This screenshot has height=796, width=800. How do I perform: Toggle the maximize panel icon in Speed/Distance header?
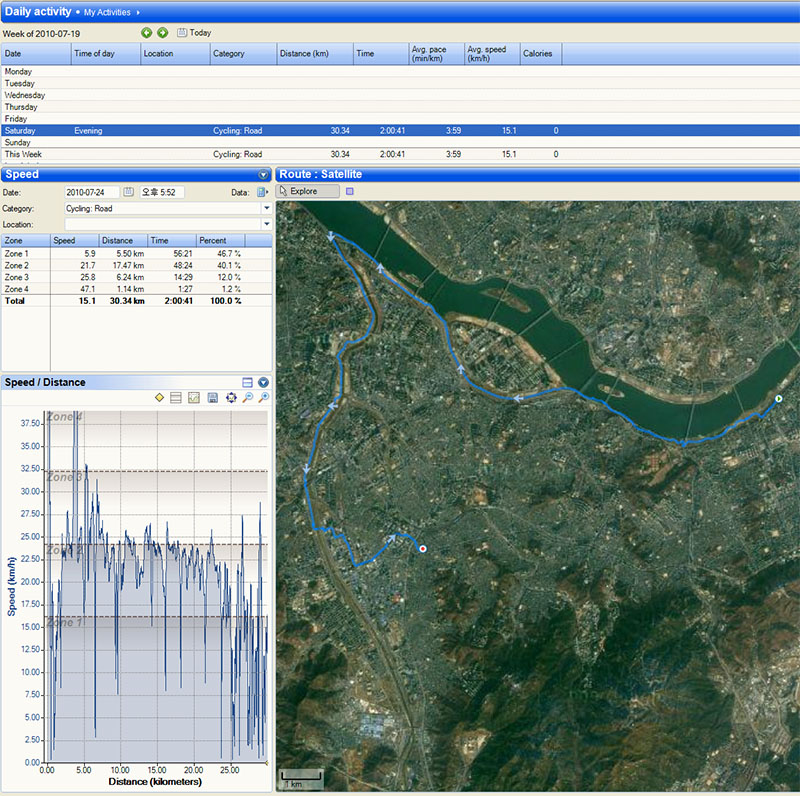247,382
